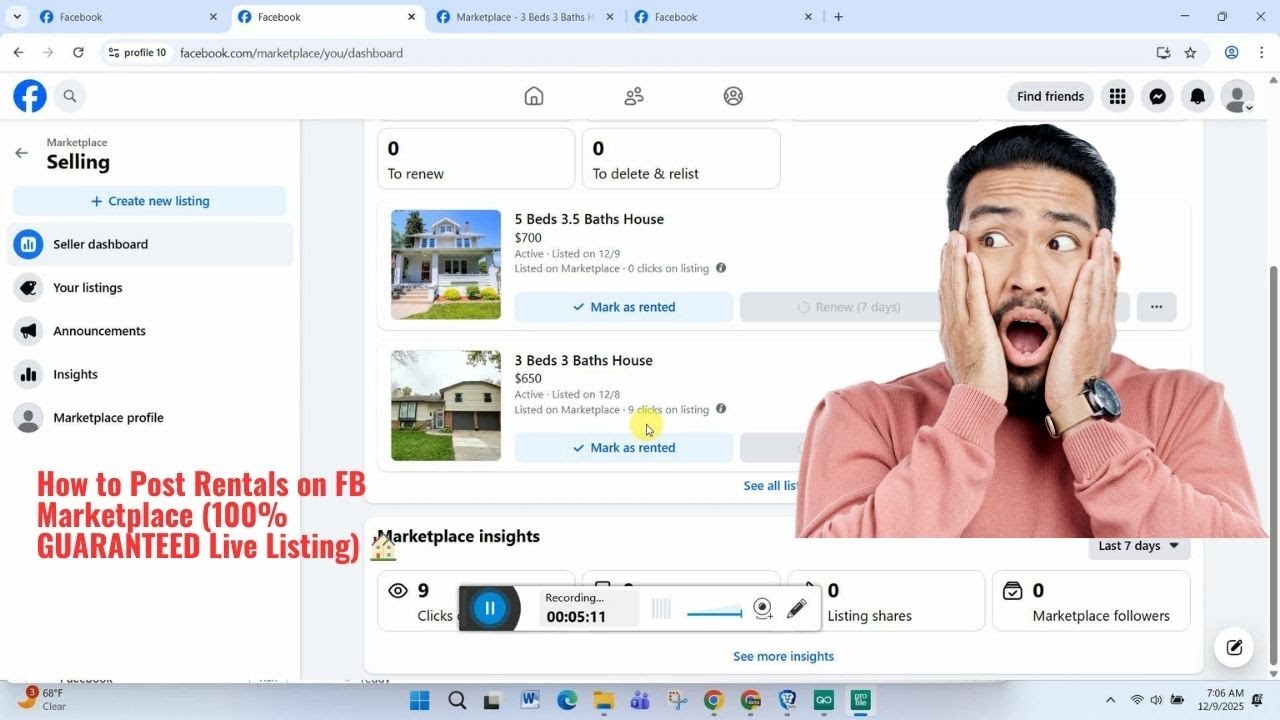Image resolution: width=1280 pixels, height=720 pixels.
Task: Open Microsoft Word from taskbar
Action: pyautogui.click(x=530, y=700)
